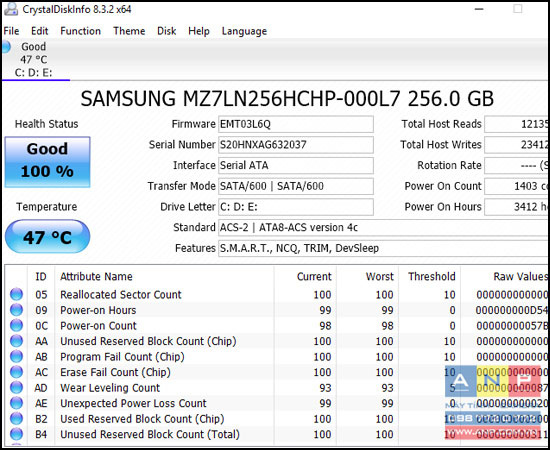Viewport: 550px width, 450px height.
Task: Click the Total Host Reads value field
Action: [516, 124]
